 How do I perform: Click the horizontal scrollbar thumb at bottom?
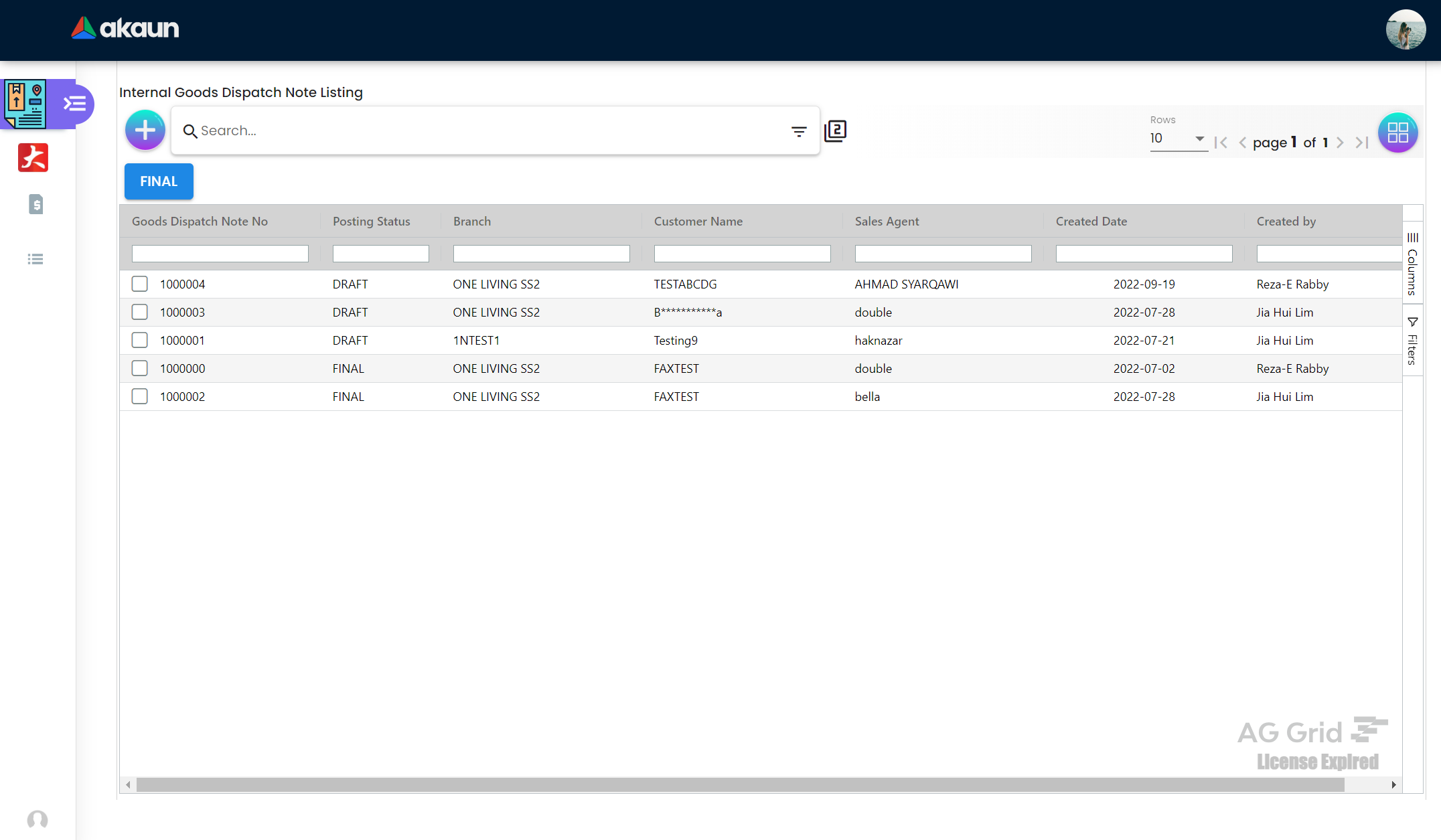pos(740,784)
